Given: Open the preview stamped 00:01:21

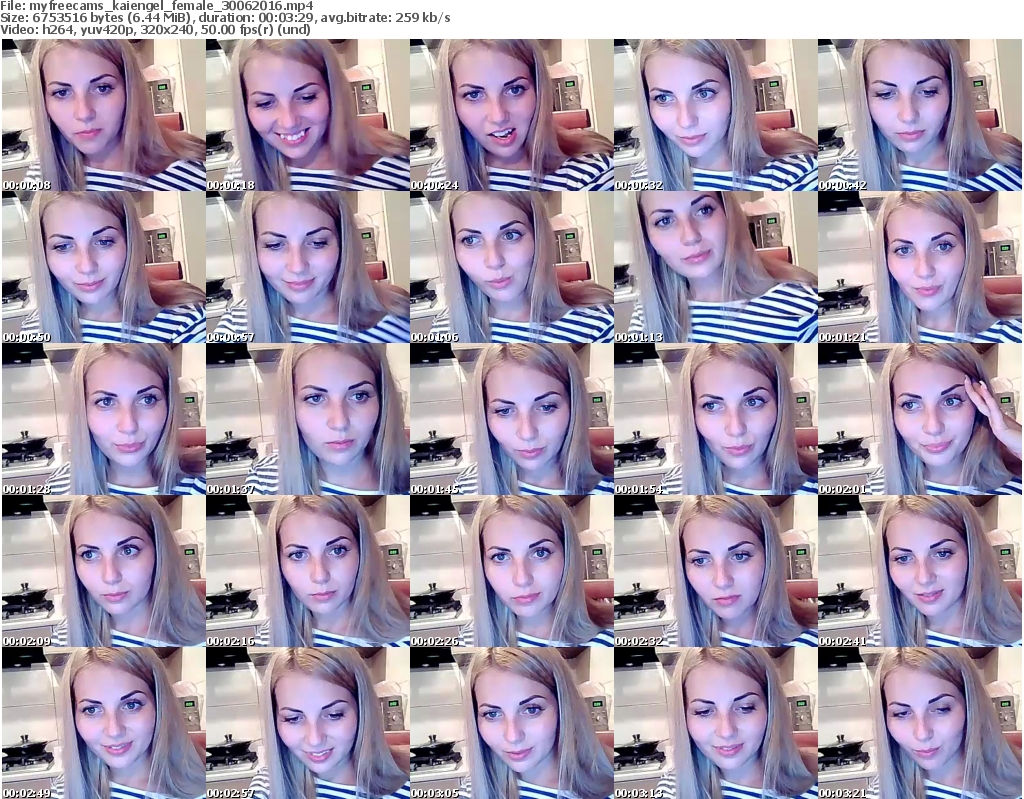Looking at the screenshot, I should (920, 267).
